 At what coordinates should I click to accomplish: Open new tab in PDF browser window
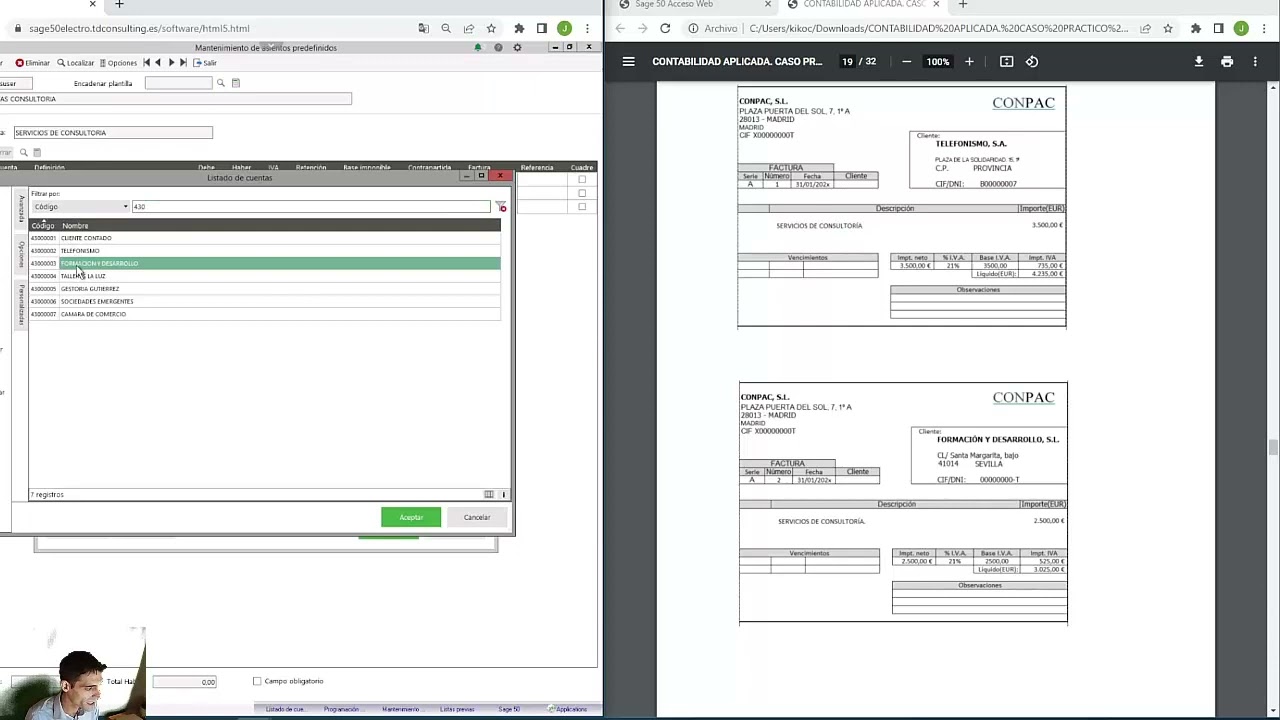[x=963, y=5]
